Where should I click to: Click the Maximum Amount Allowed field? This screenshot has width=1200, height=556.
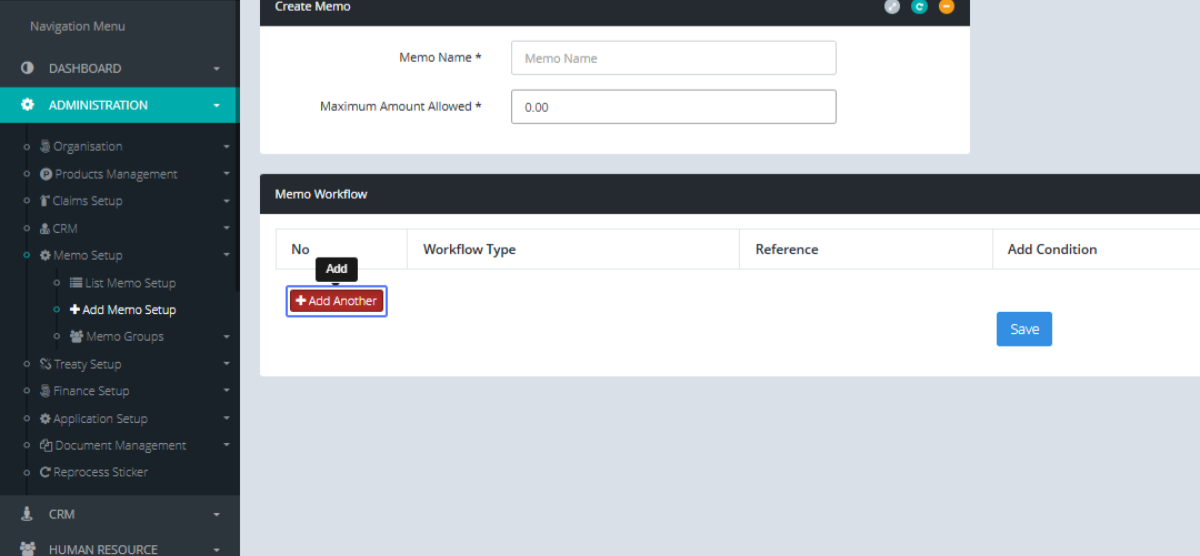pos(673,107)
